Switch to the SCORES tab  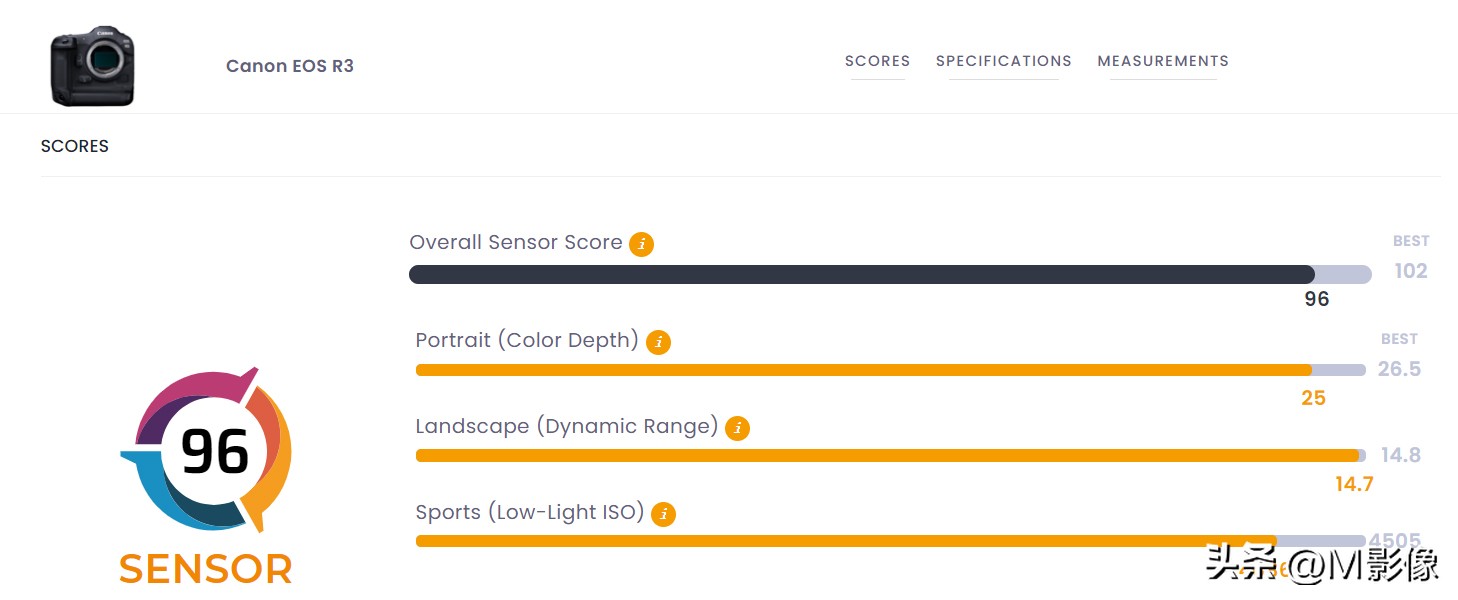point(877,61)
